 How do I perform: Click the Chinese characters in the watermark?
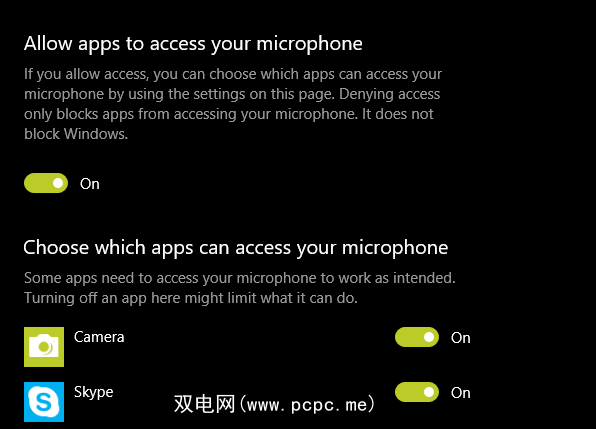coord(205,404)
